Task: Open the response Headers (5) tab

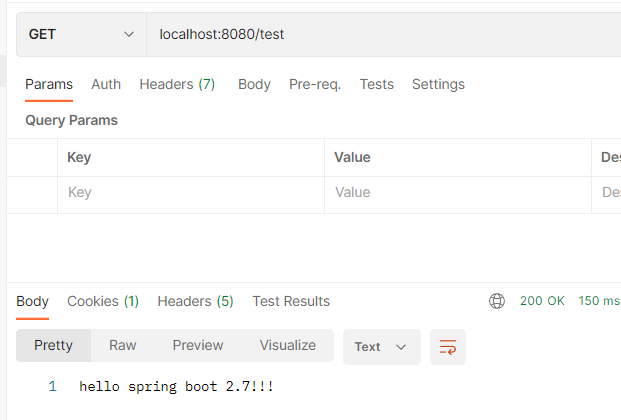Action: (195, 301)
